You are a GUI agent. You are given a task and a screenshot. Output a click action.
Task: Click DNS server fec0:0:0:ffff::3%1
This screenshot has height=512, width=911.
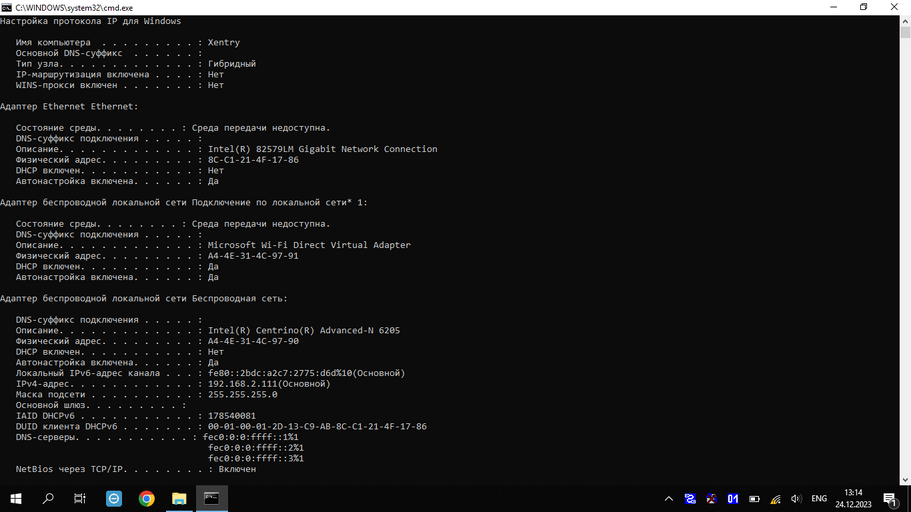tap(256, 458)
